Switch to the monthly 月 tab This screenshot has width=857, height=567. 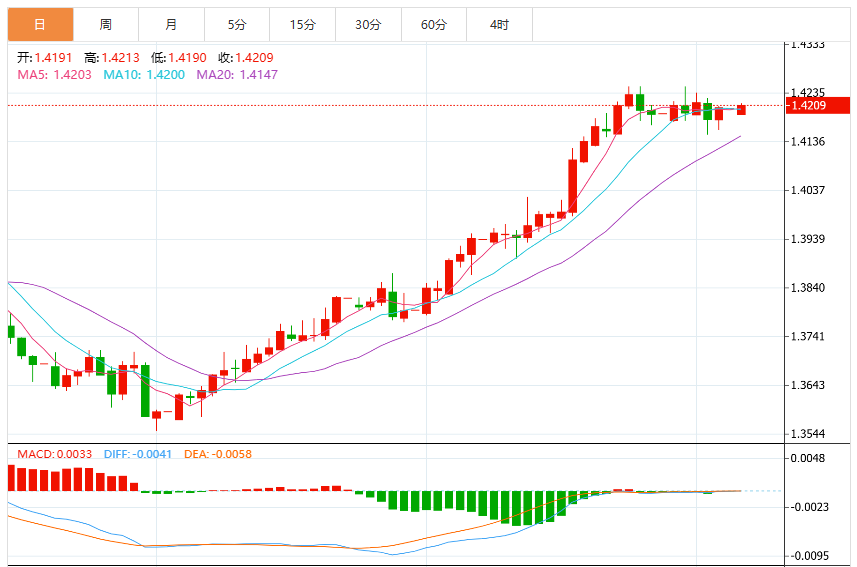(x=172, y=25)
